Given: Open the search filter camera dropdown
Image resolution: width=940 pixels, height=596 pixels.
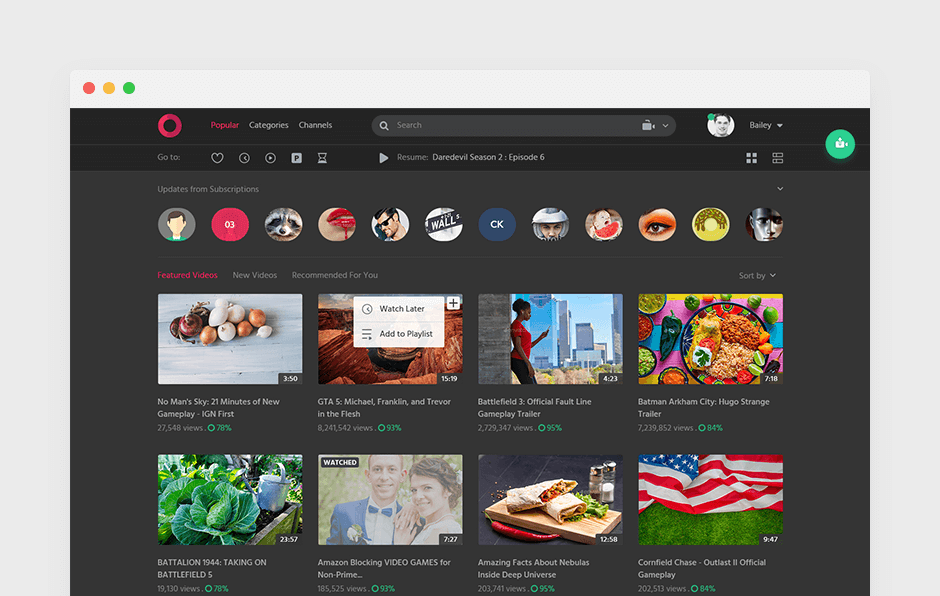Looking at the screenshot, I should coord(655,126).
